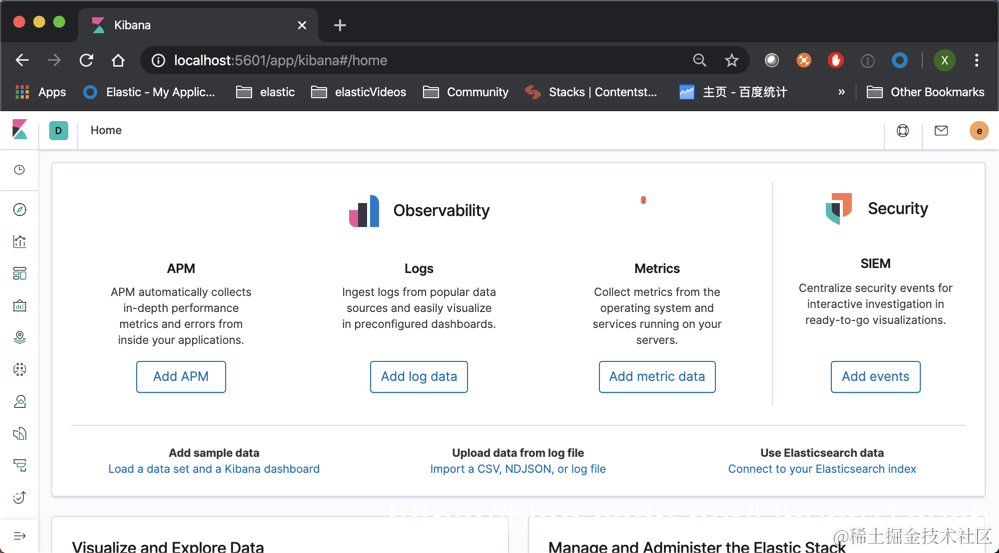999x553 pixels.
Task: Open Connect to your Elasticsearch index link
Action: [822, 469]
